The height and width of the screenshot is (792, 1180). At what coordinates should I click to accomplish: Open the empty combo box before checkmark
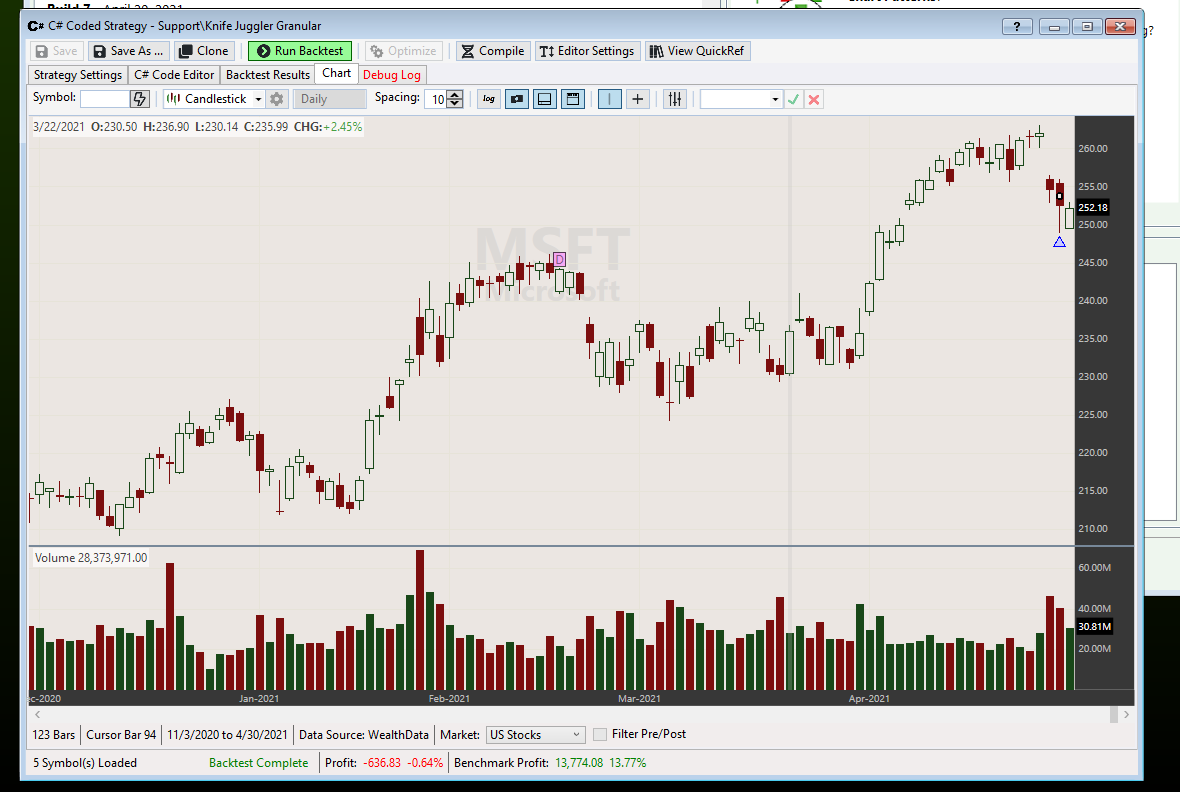(741, 99)
